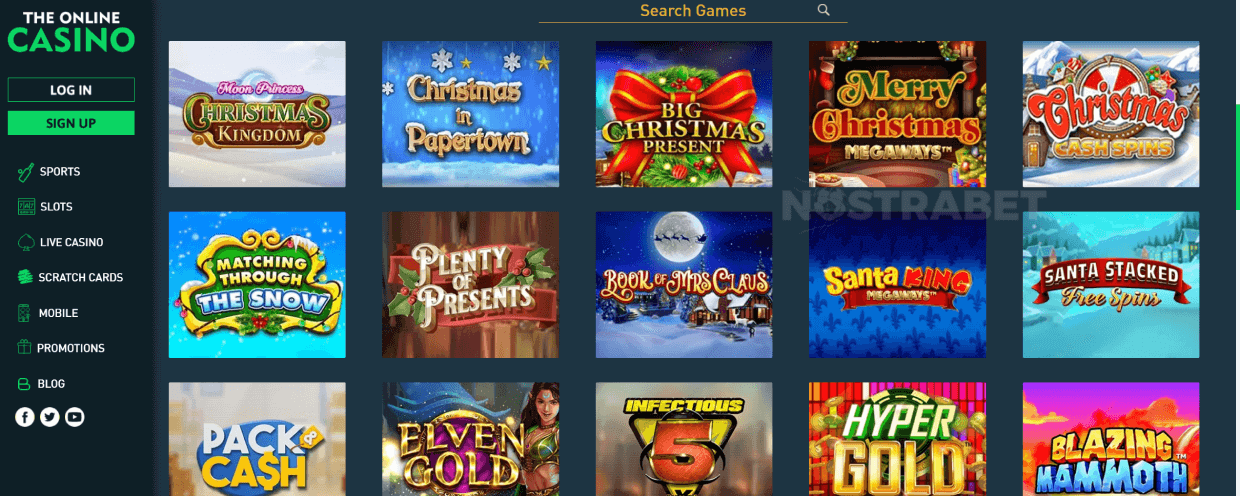Screen dimensions: 1240x496
Task: Focus the Search Games field
Action: coord(693,11)
